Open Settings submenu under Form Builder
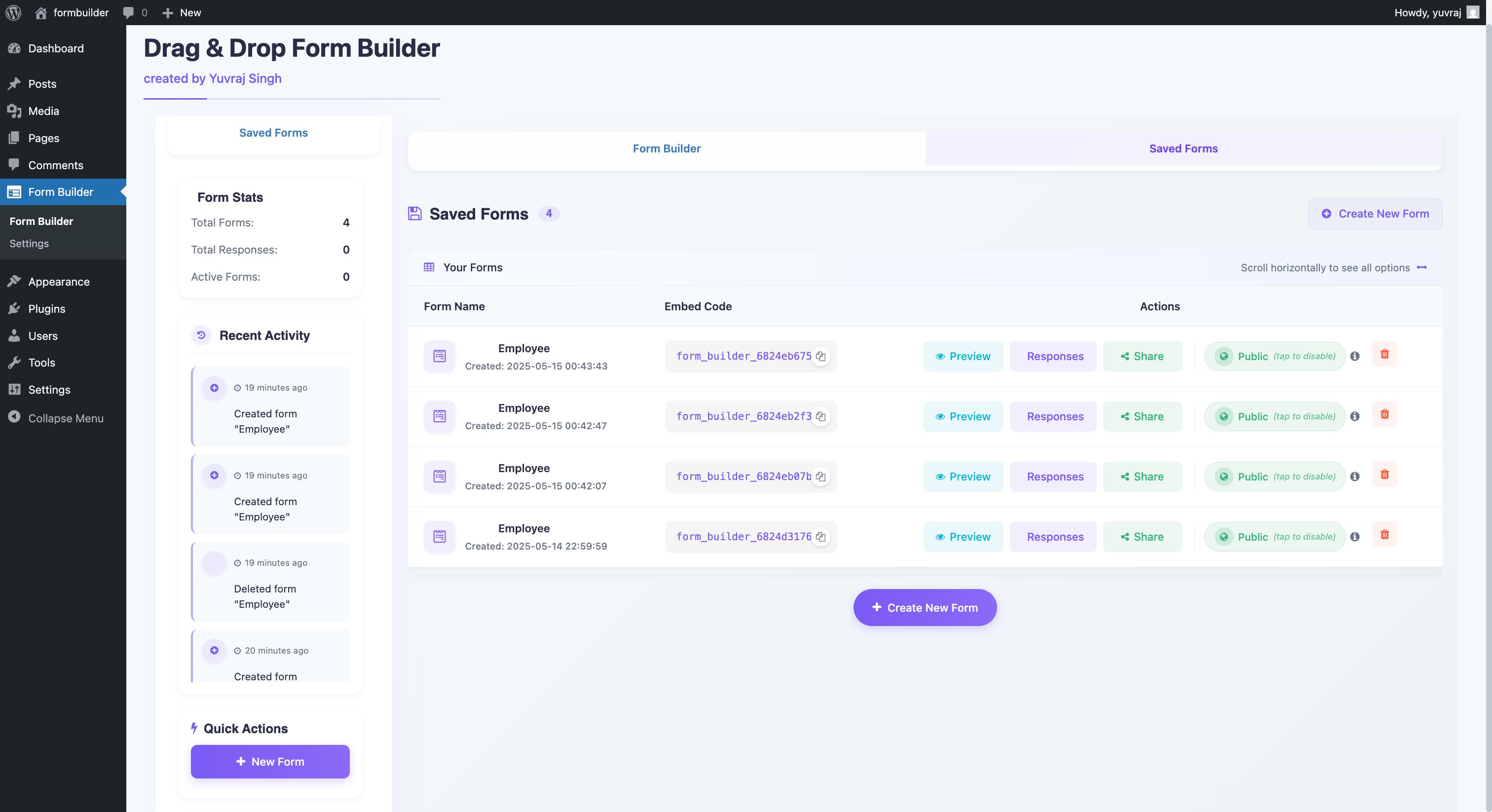 29,243
